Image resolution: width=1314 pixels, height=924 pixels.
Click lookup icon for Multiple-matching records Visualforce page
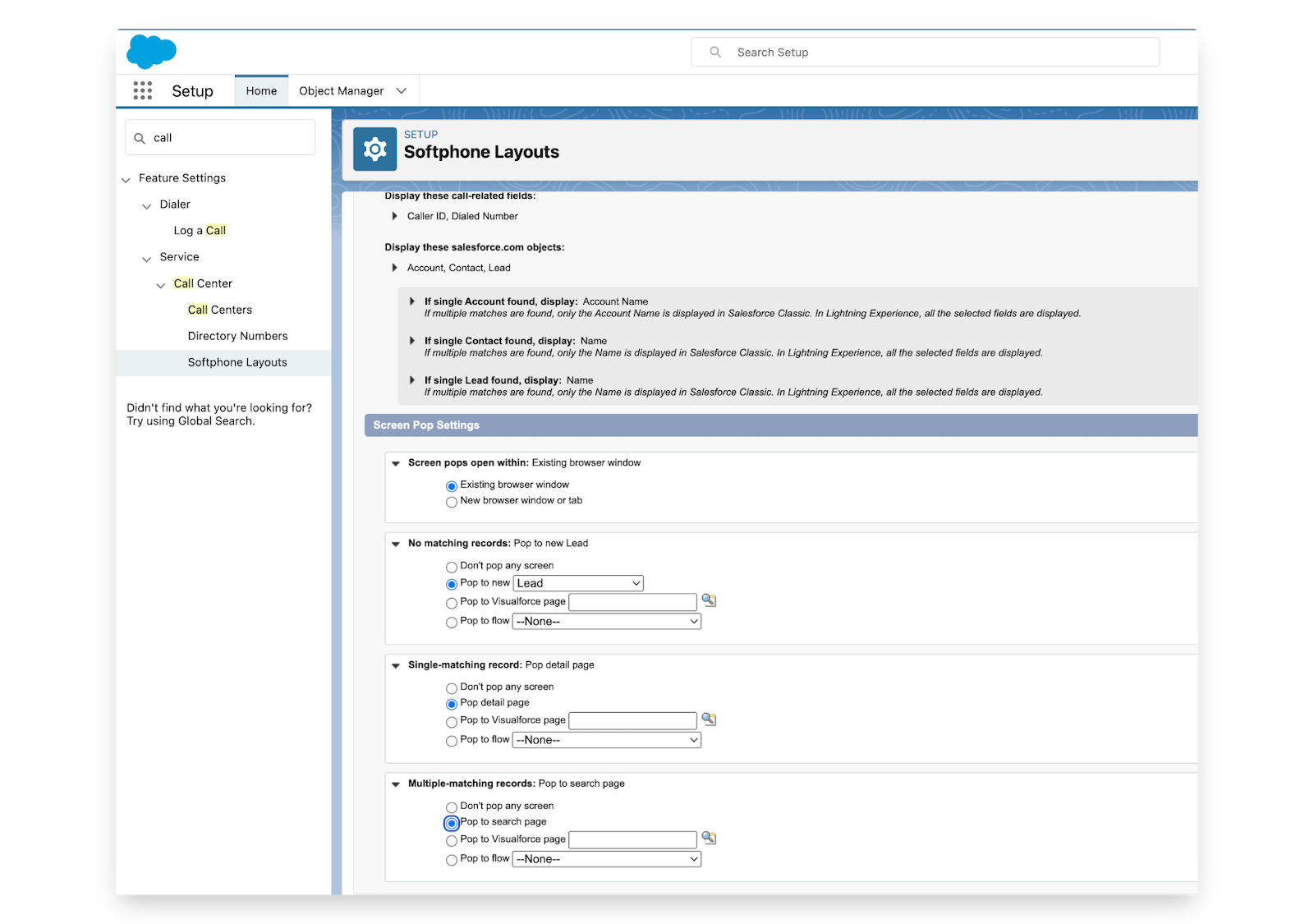(709, 839)
